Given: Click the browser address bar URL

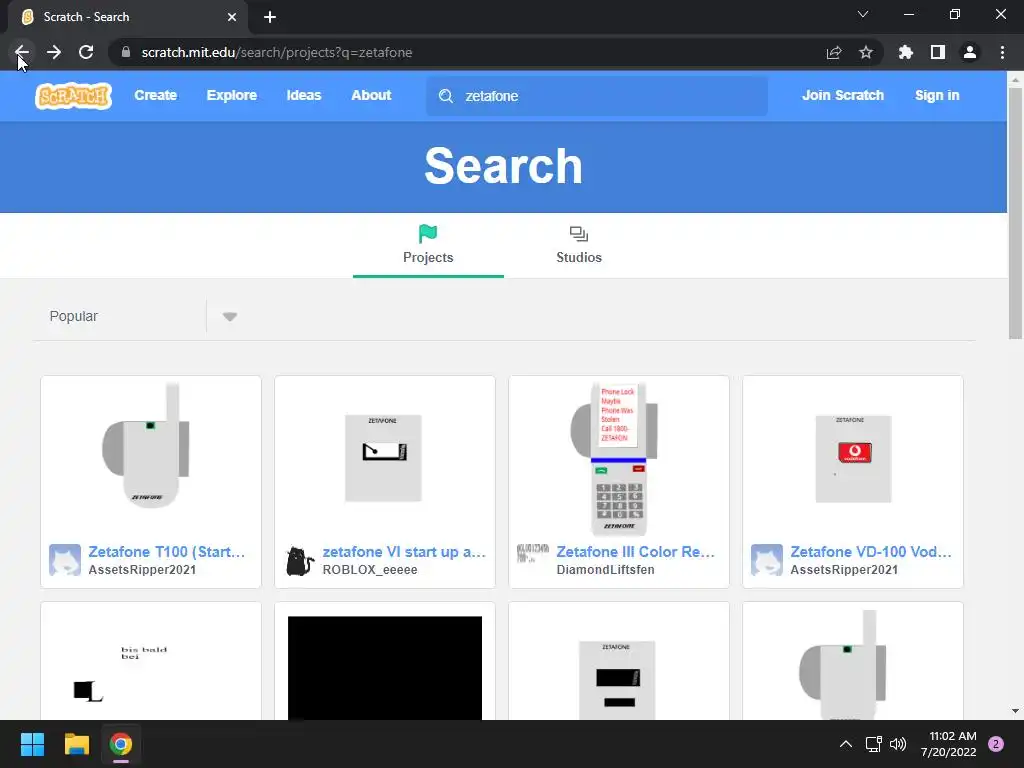Looking at the screenshot, I should [x=277, y=52].
